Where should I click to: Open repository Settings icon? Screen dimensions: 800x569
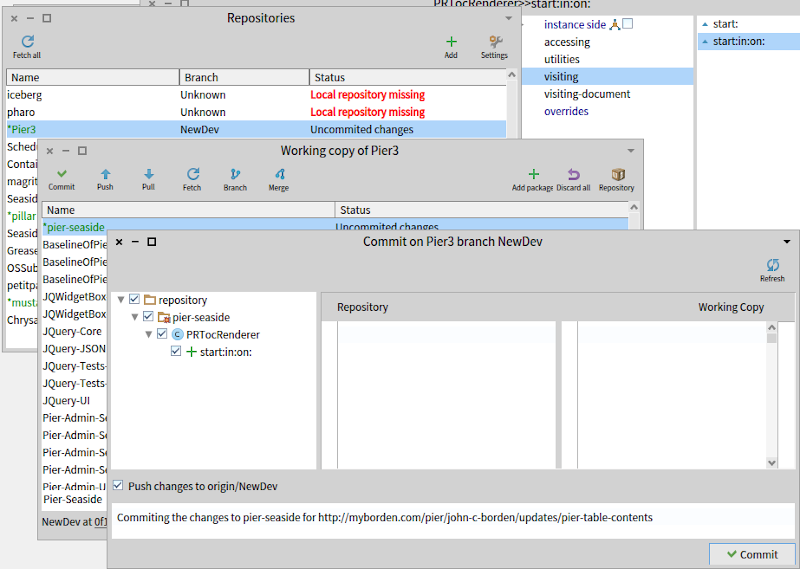(494, 42)
